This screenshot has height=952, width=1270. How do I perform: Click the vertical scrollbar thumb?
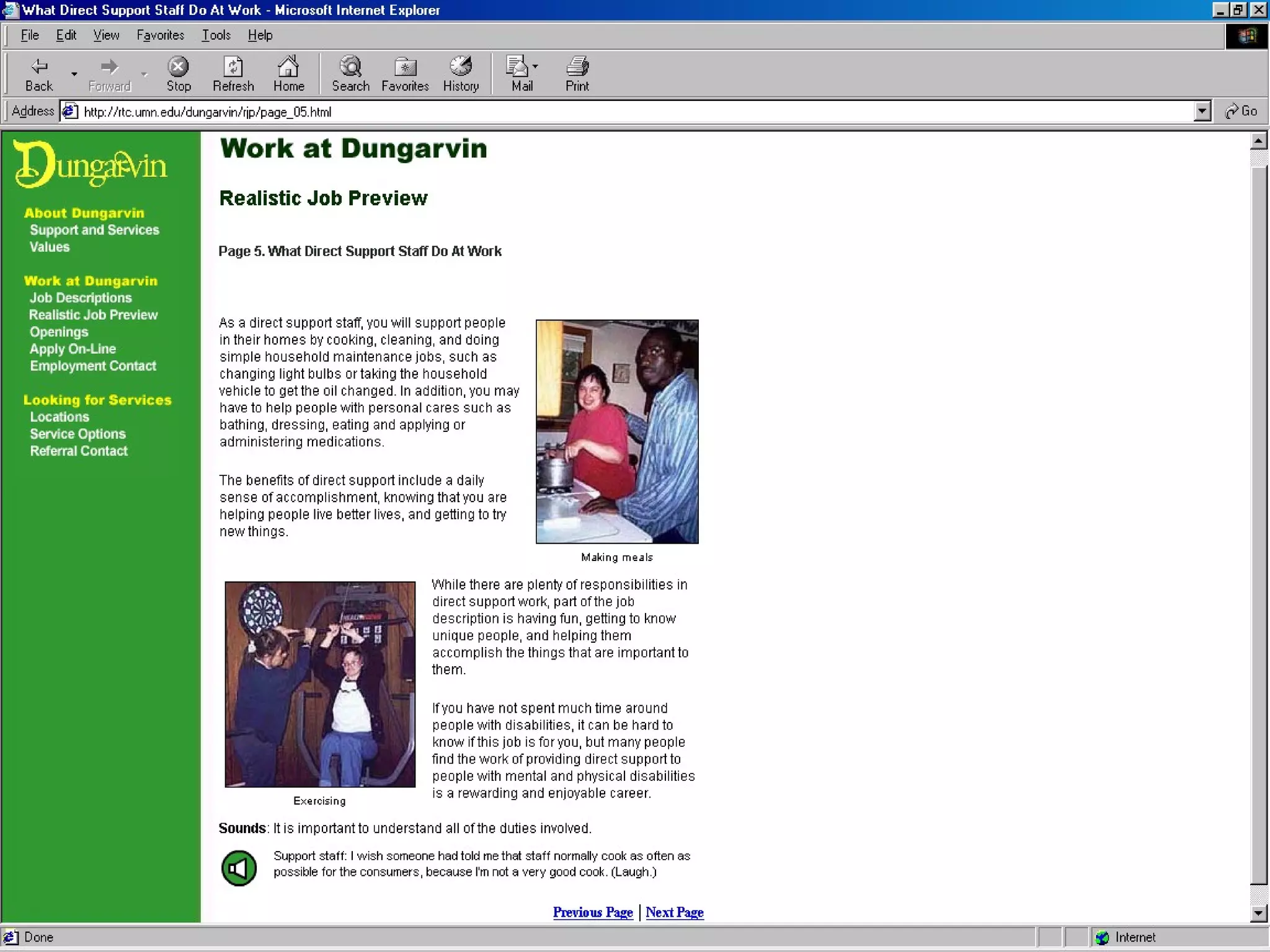coord(1258,526)
